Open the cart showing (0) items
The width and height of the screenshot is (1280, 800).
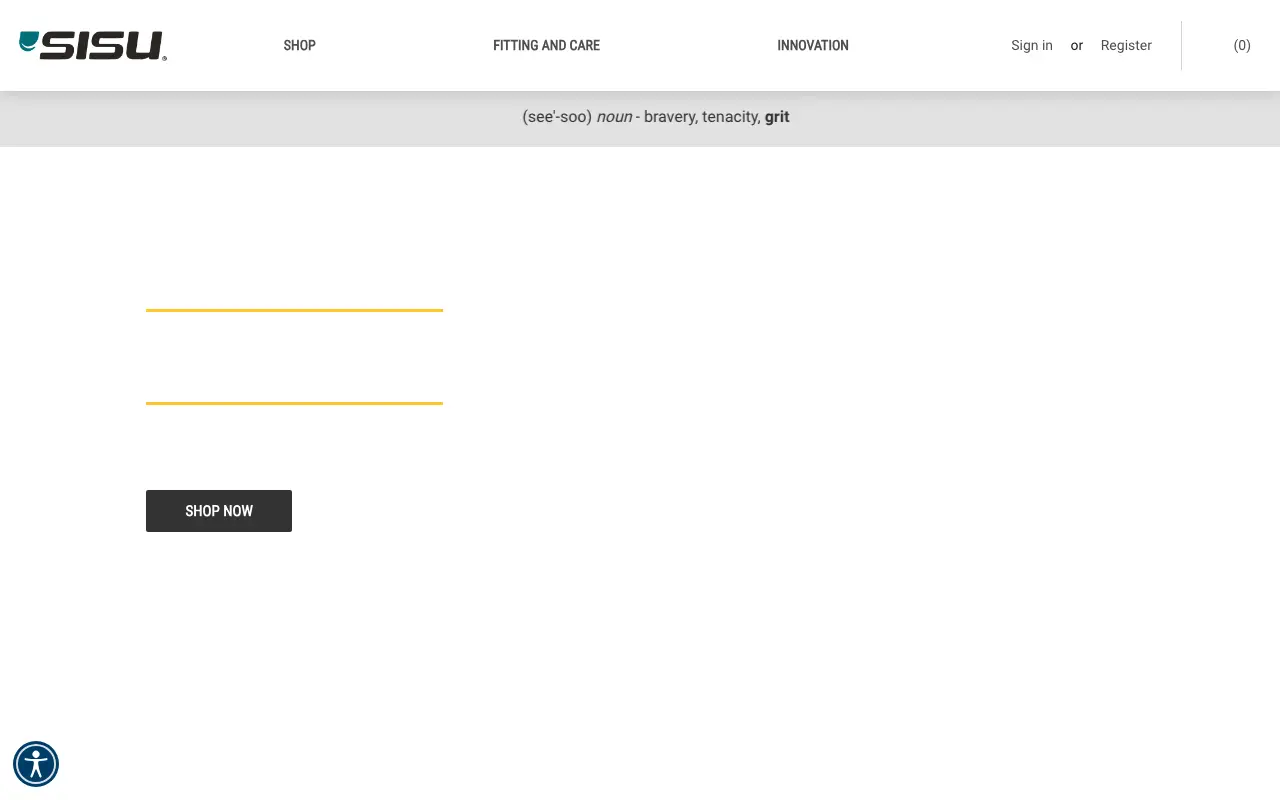[1241, 45]
